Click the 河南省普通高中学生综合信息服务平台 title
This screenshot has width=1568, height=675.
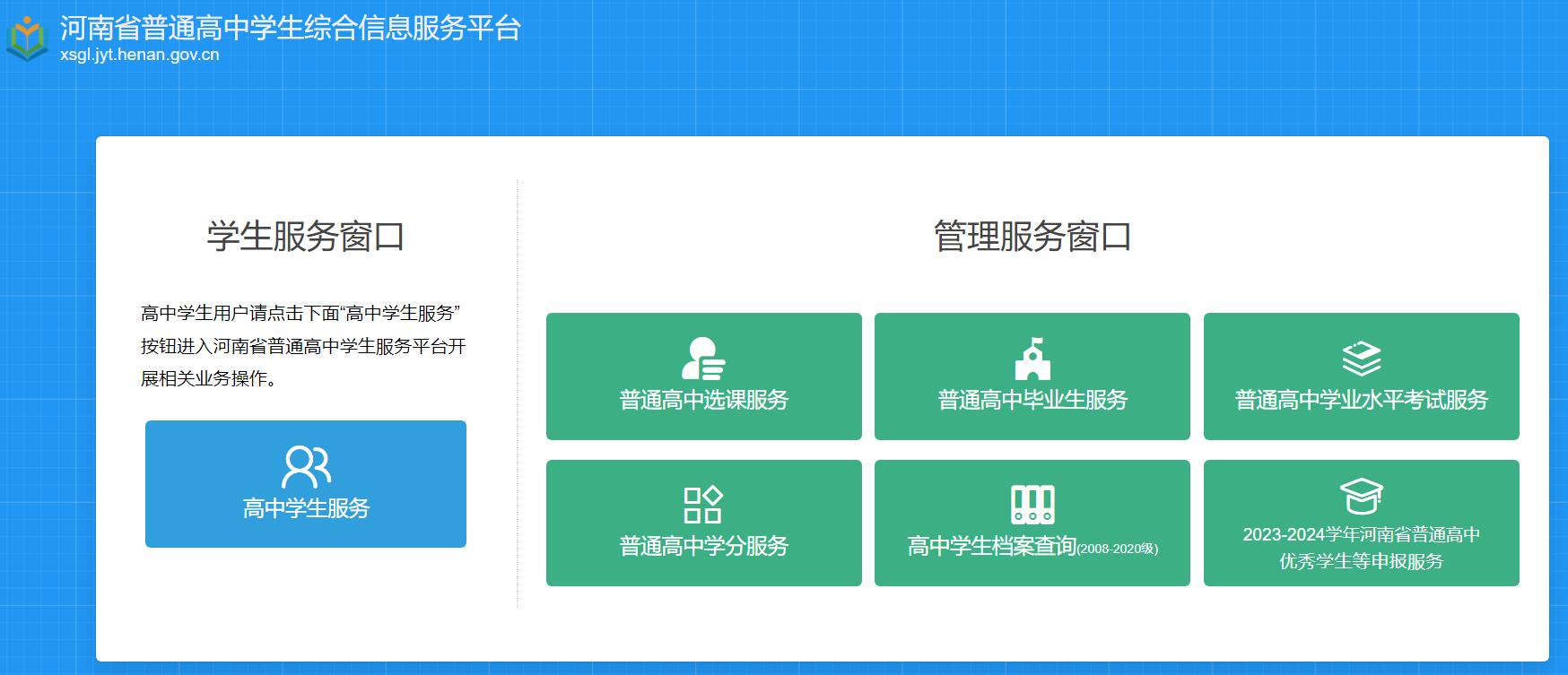coord(291,28)
